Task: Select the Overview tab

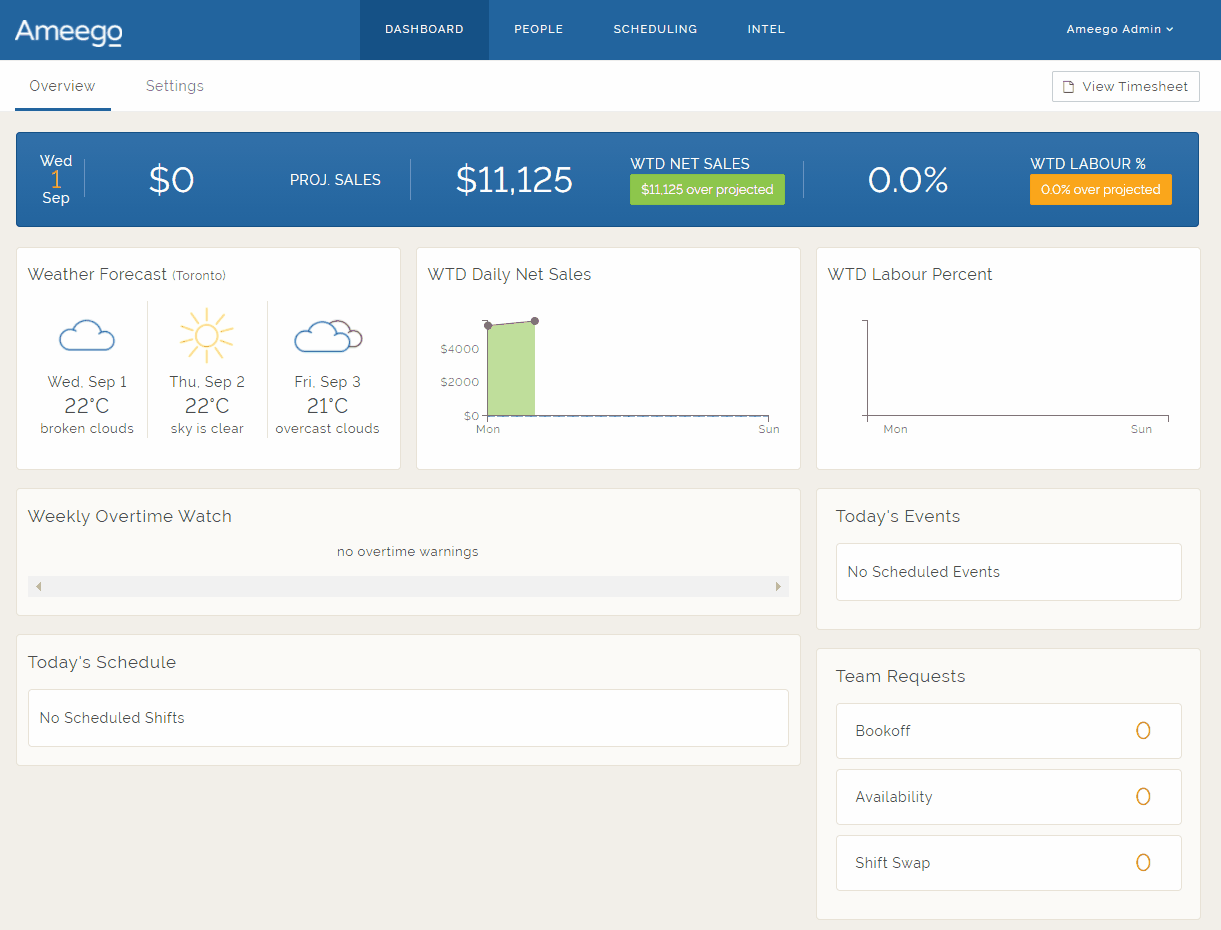Action: click(62, 86)
